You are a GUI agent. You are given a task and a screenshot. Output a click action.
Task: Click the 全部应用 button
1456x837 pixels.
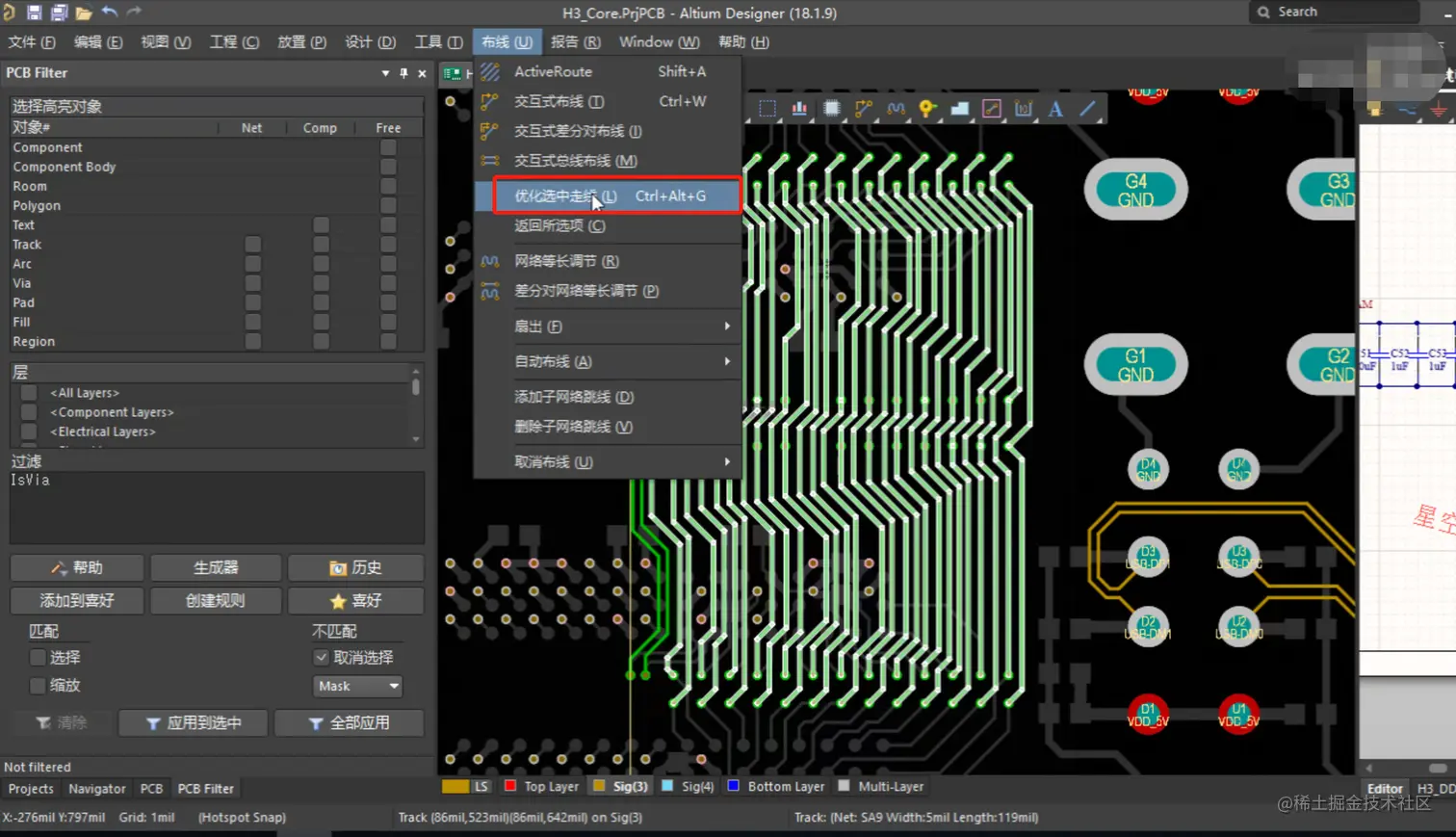coord(349,722)
